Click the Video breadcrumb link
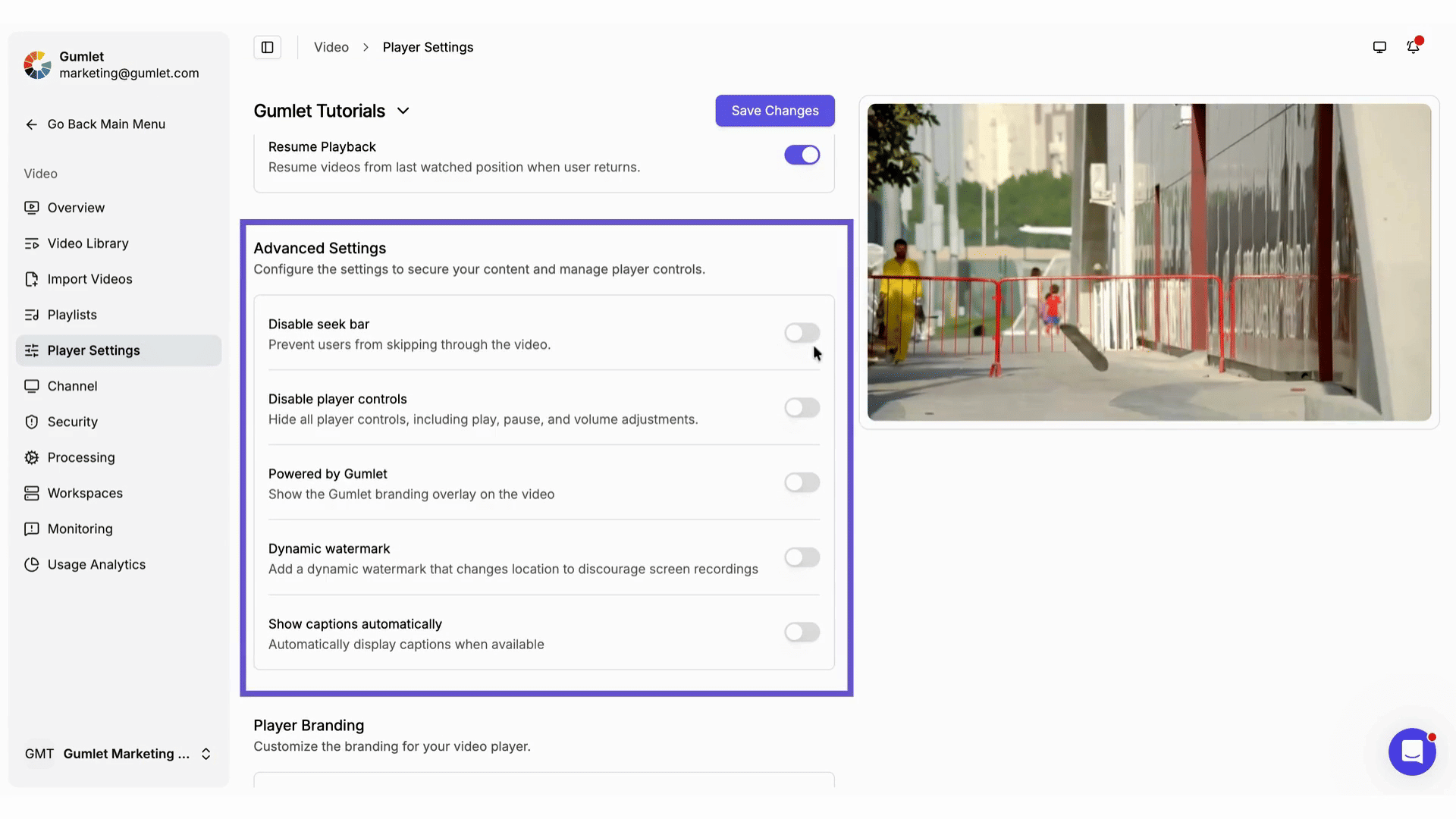This screenshot has height=819, width=1456. (x=331, y=47)
